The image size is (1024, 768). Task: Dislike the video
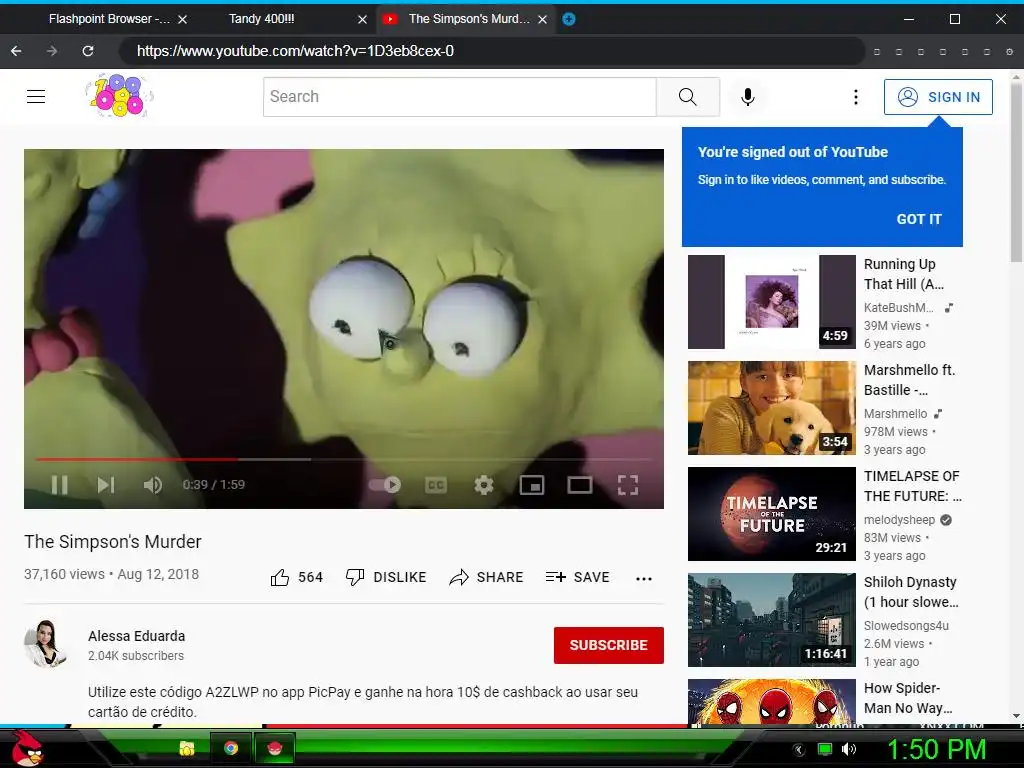[385, 577]
